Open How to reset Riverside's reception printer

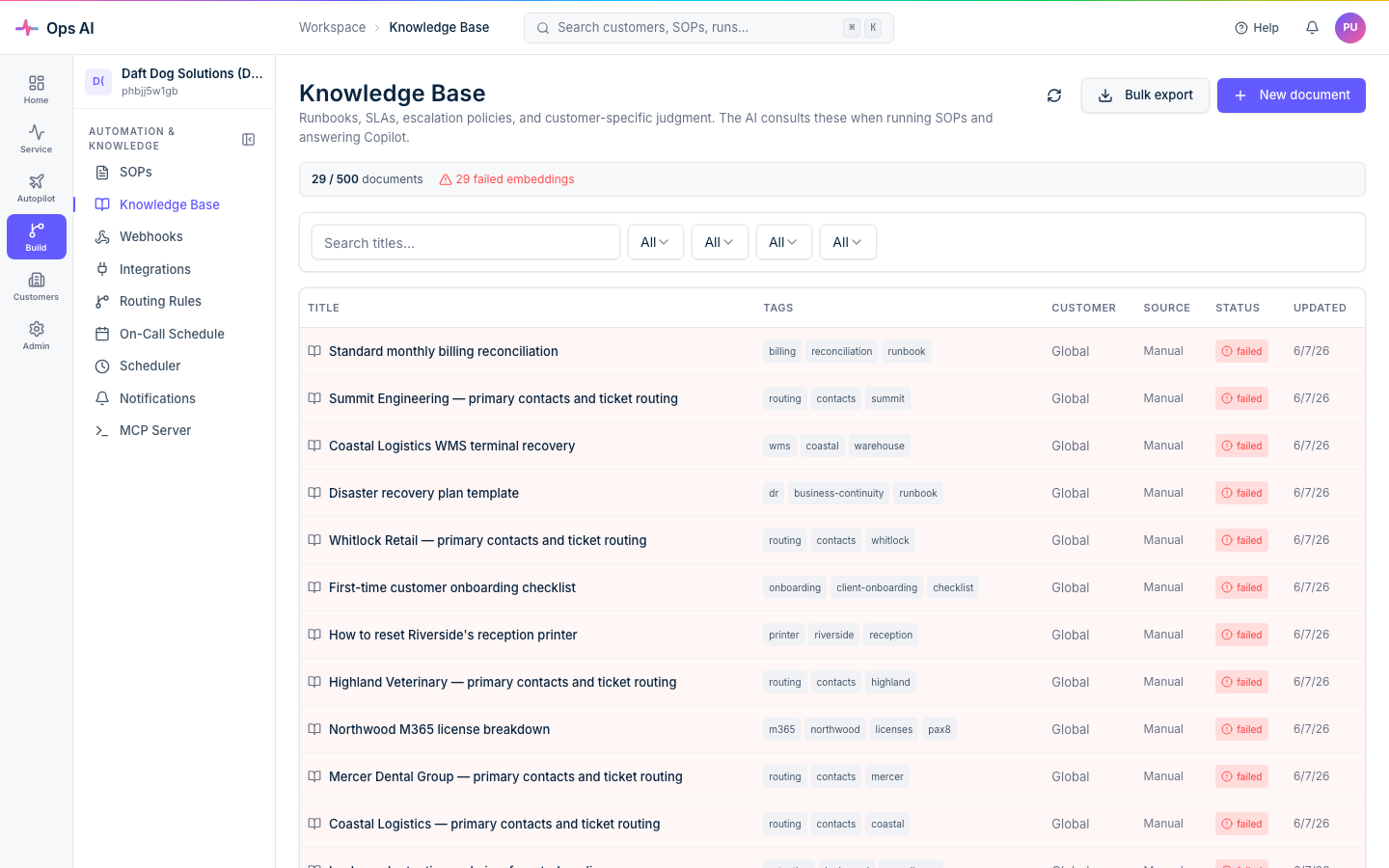[453, 635]
